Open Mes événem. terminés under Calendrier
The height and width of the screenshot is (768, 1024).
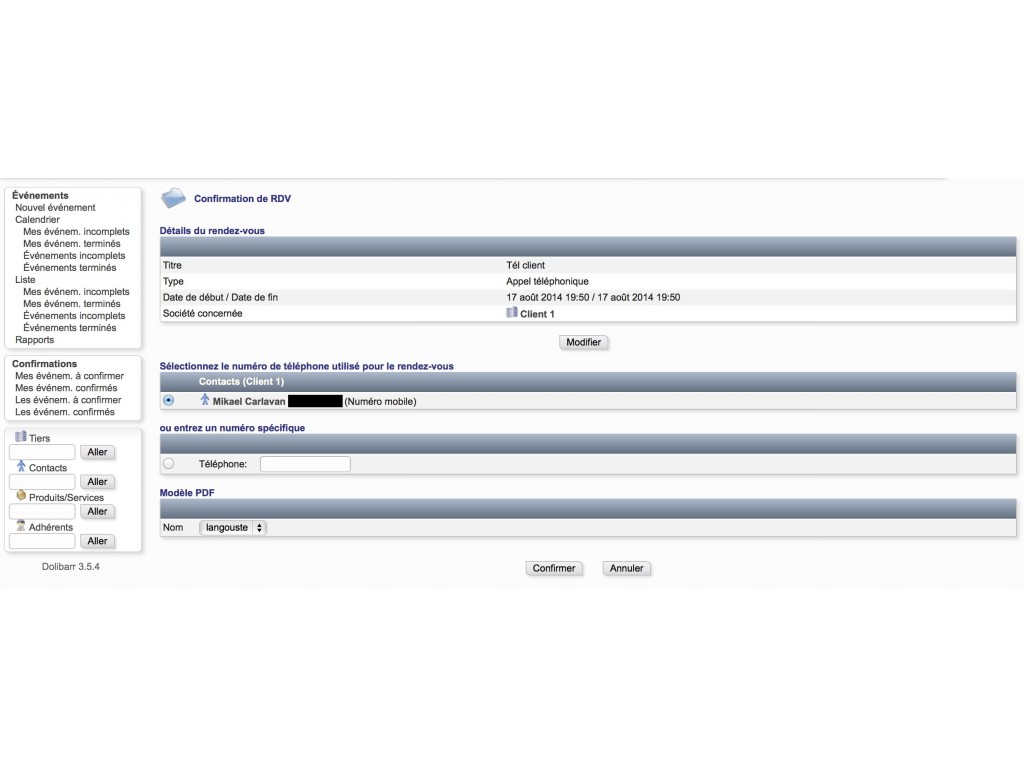(x=72, y=244)
